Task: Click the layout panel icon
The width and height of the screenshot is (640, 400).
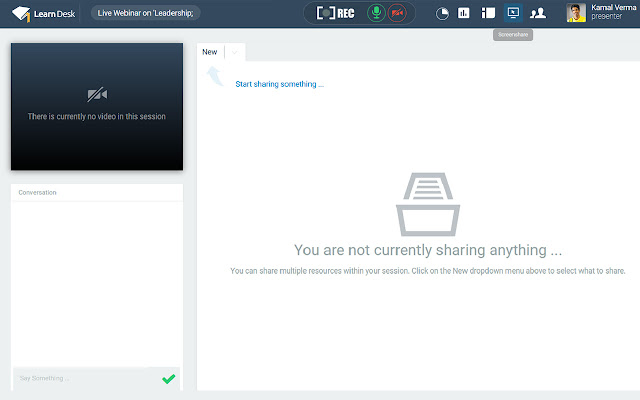Action: point(488,13)
